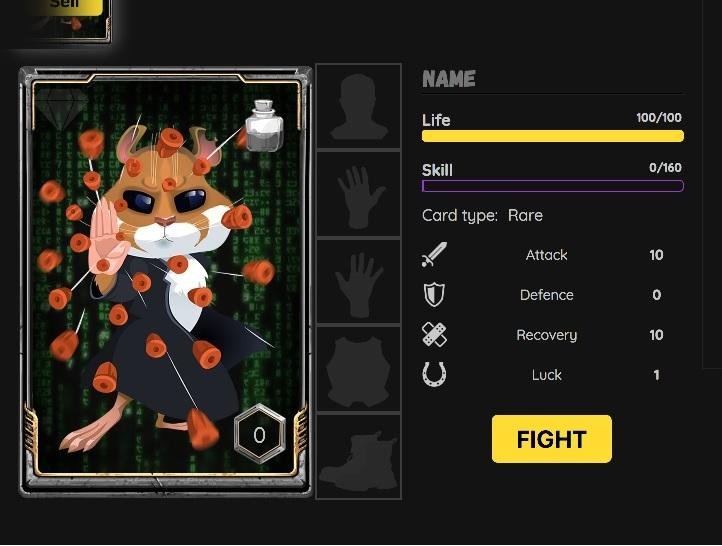722x546 pixels.
Task: Click the horseshoe Luck icon
Action: 434,374
